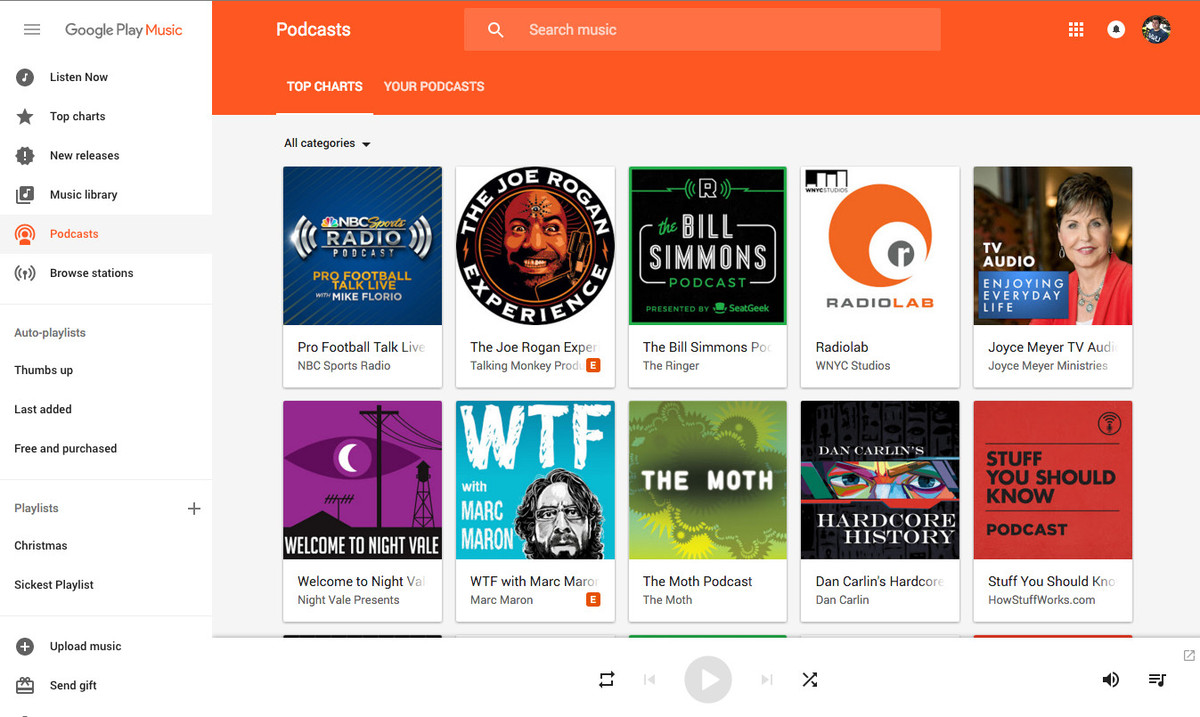Toggle shuffle playback

coord(810,680)
